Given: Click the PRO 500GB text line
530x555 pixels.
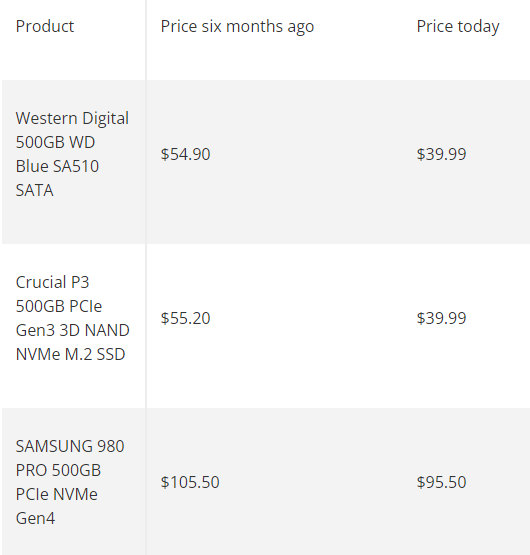Looking at the screenshot, I should (x=58, y=470).
